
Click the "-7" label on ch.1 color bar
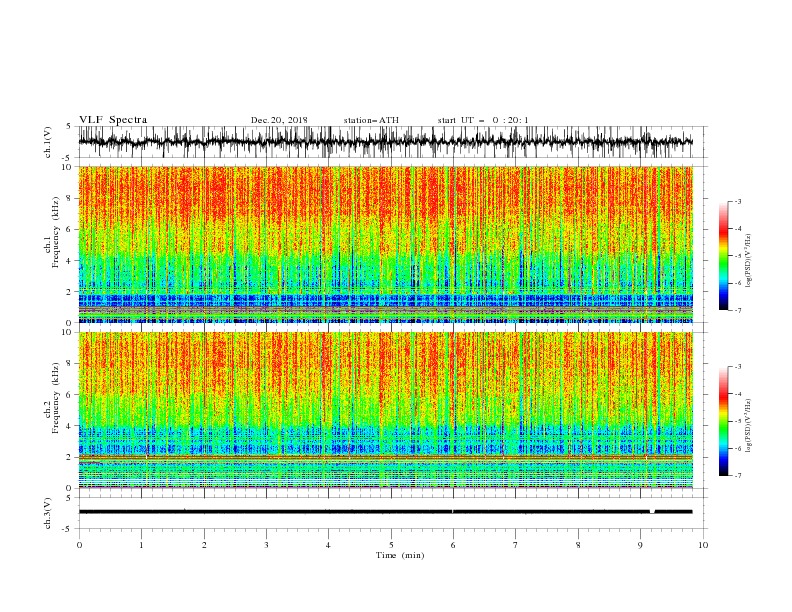737,310
